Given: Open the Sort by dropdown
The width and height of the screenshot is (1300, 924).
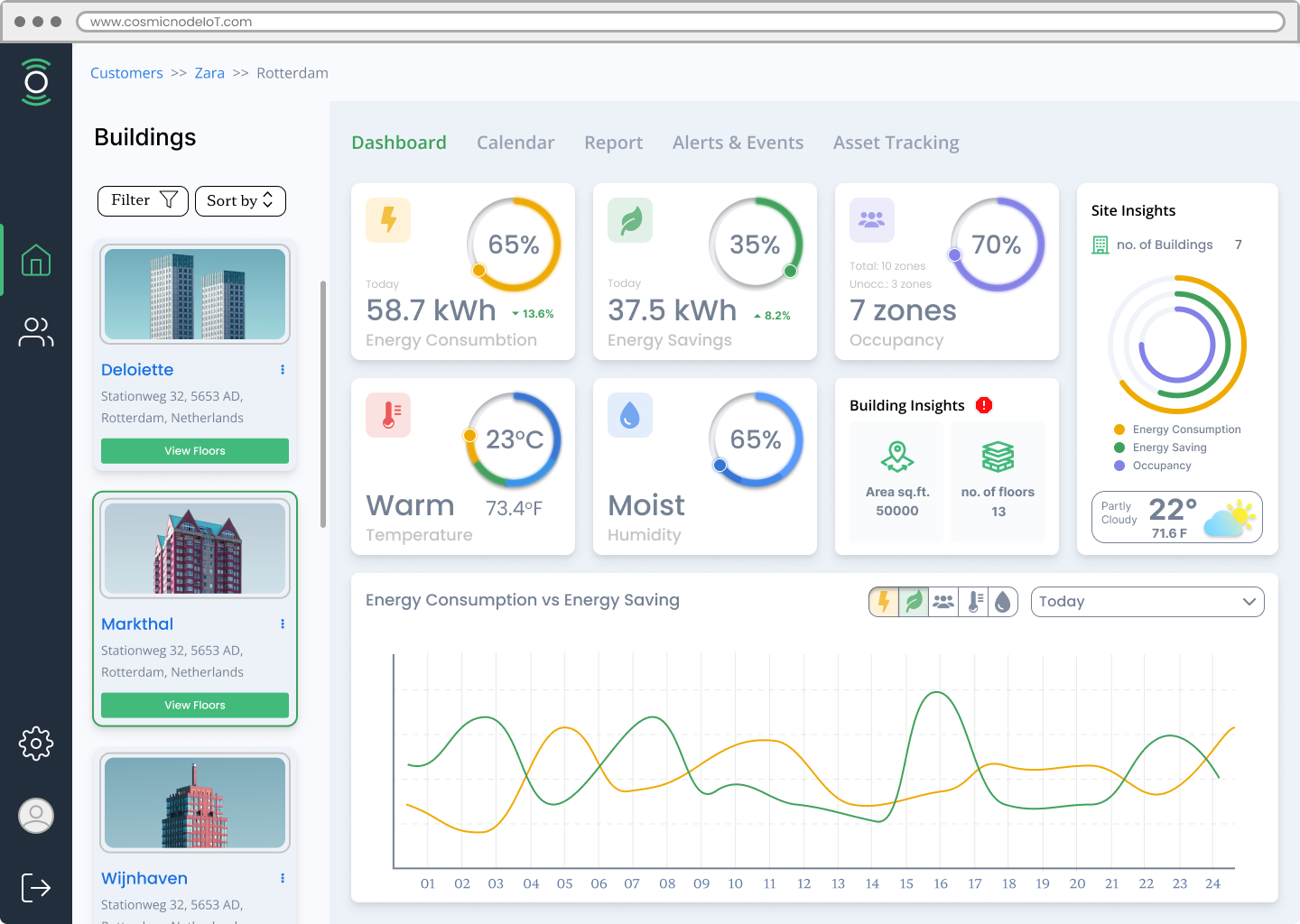Looking at the screenshot, I should tap(240, 201).
